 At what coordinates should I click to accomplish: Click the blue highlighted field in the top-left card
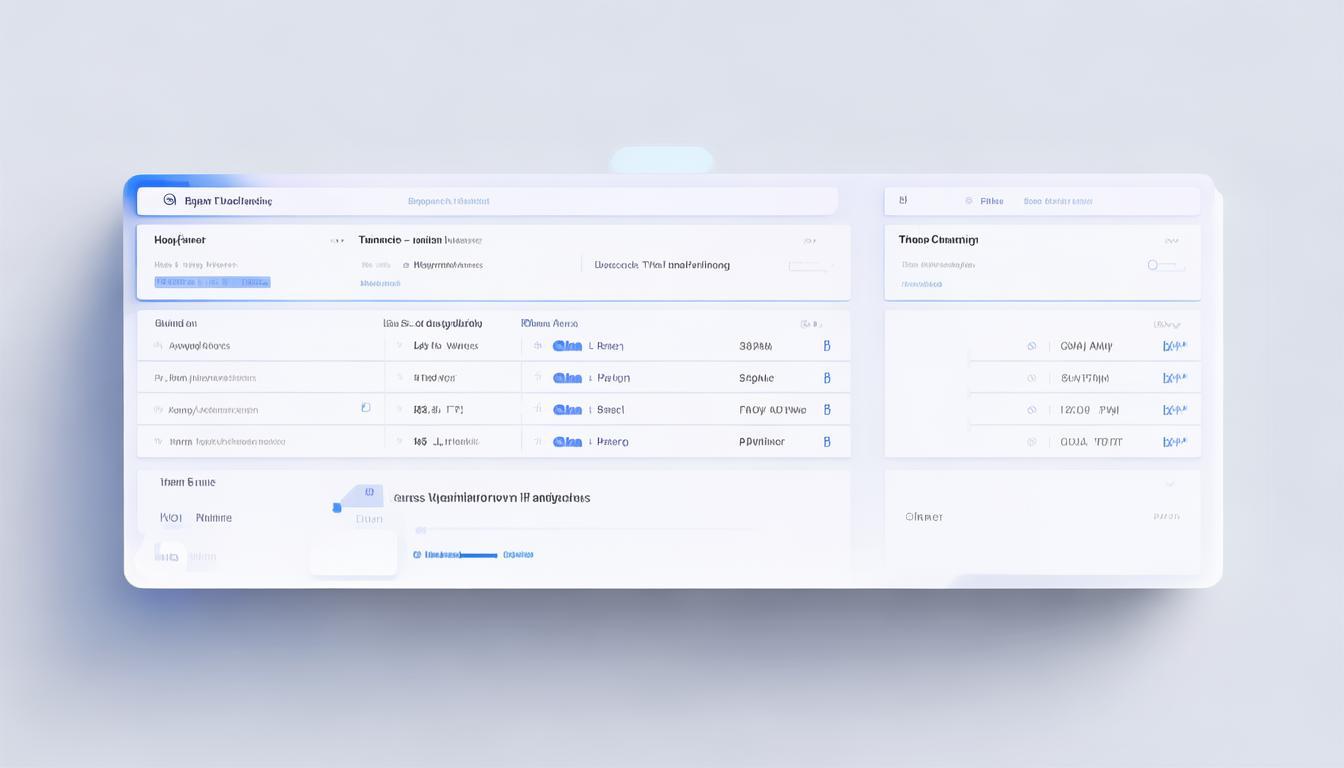[212, 283]
